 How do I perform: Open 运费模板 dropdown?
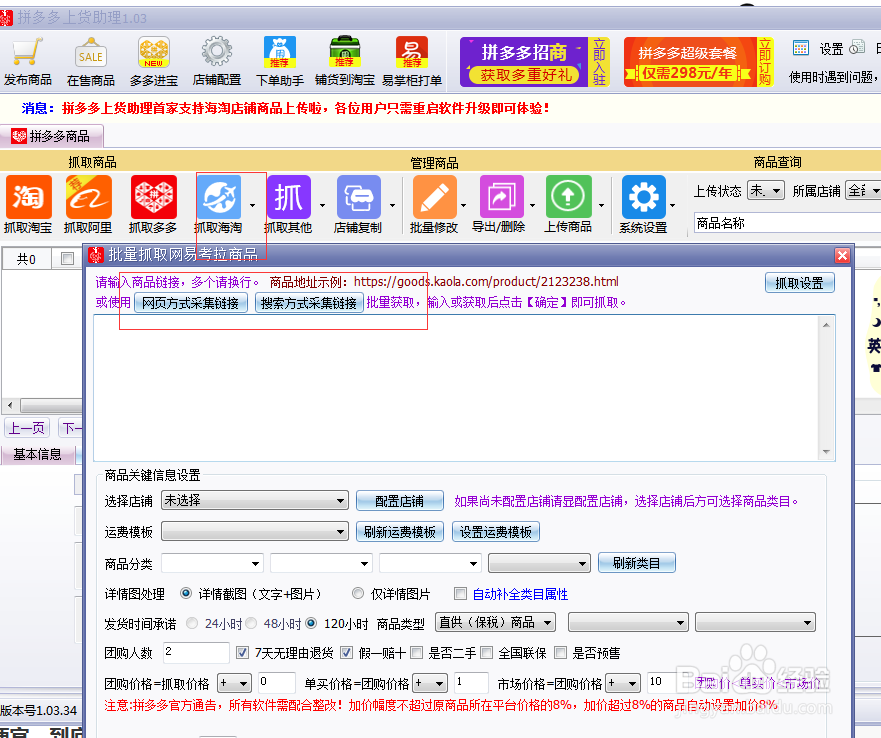pos(255,531)
